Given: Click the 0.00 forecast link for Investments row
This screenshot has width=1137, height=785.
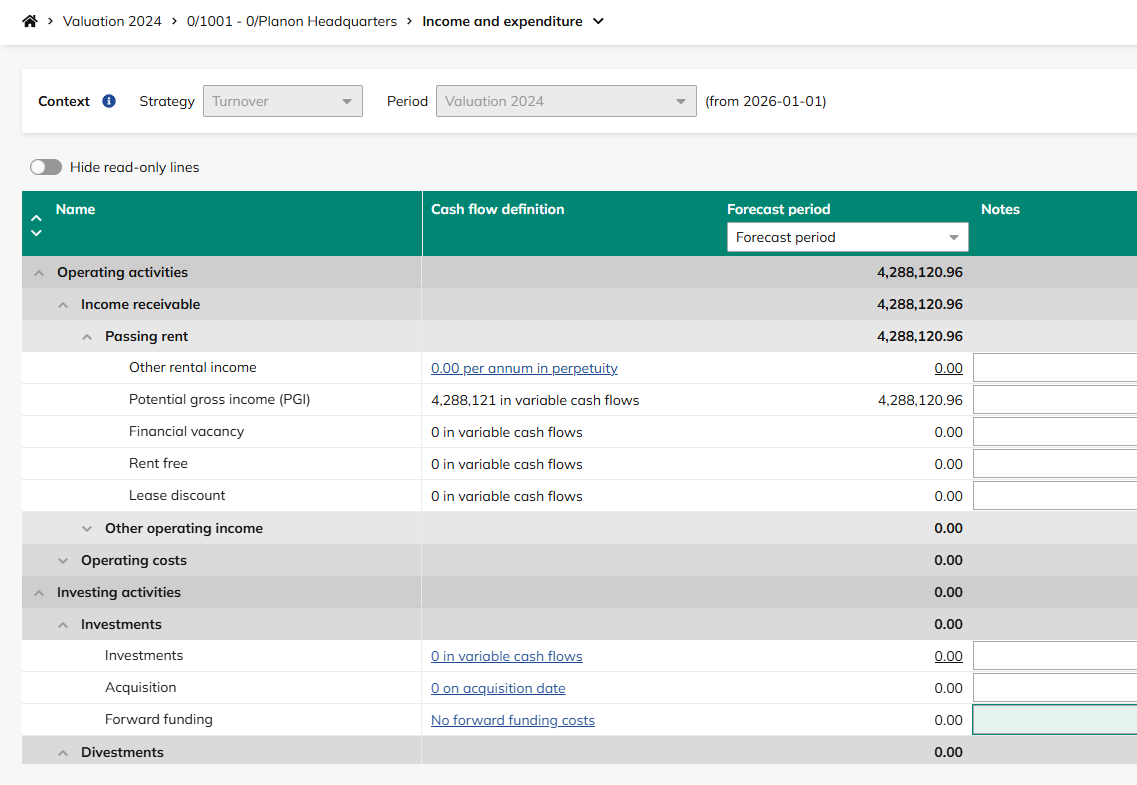Looking at the screenshot, I should [948, 656].
